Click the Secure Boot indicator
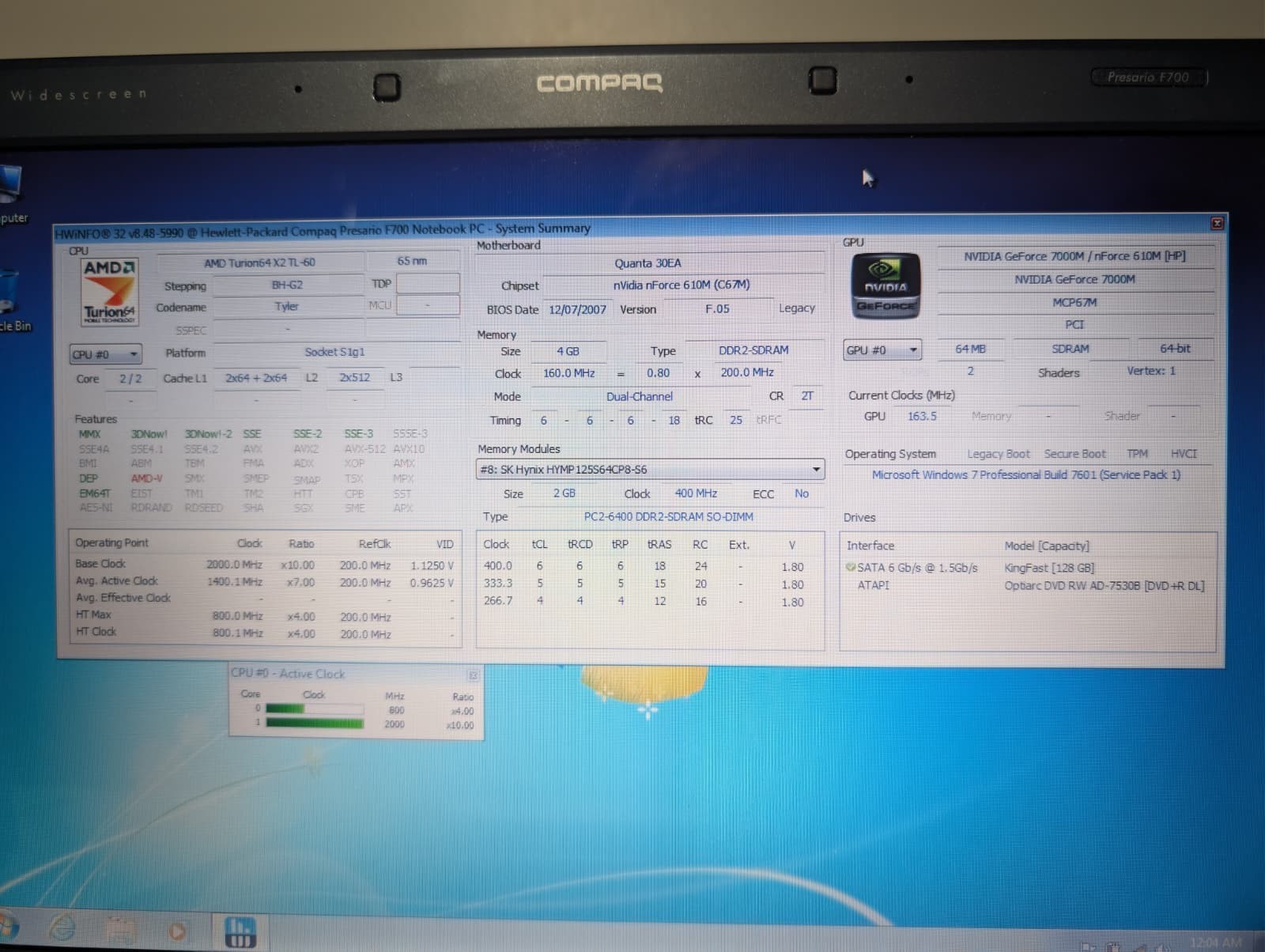1265x952 pixels. click(1074, 454)
